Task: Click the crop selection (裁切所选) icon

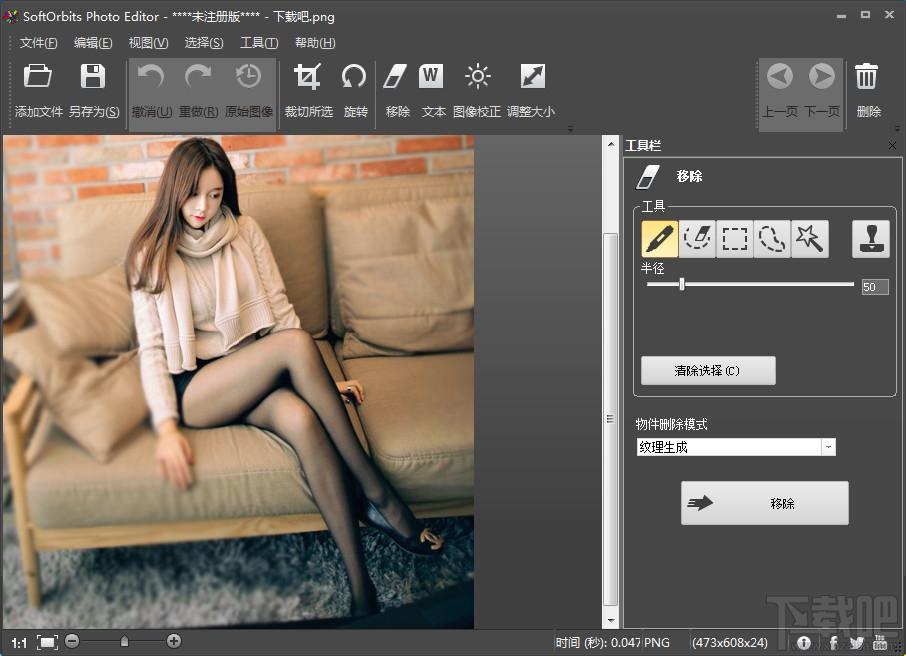Action: click(x=308, y=77)
